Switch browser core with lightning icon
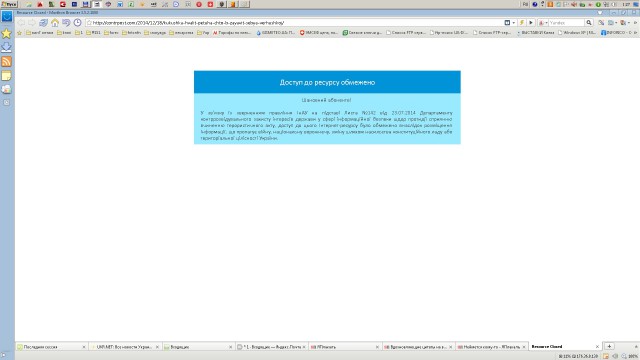 pyautogui.click(x=522, y=23)
